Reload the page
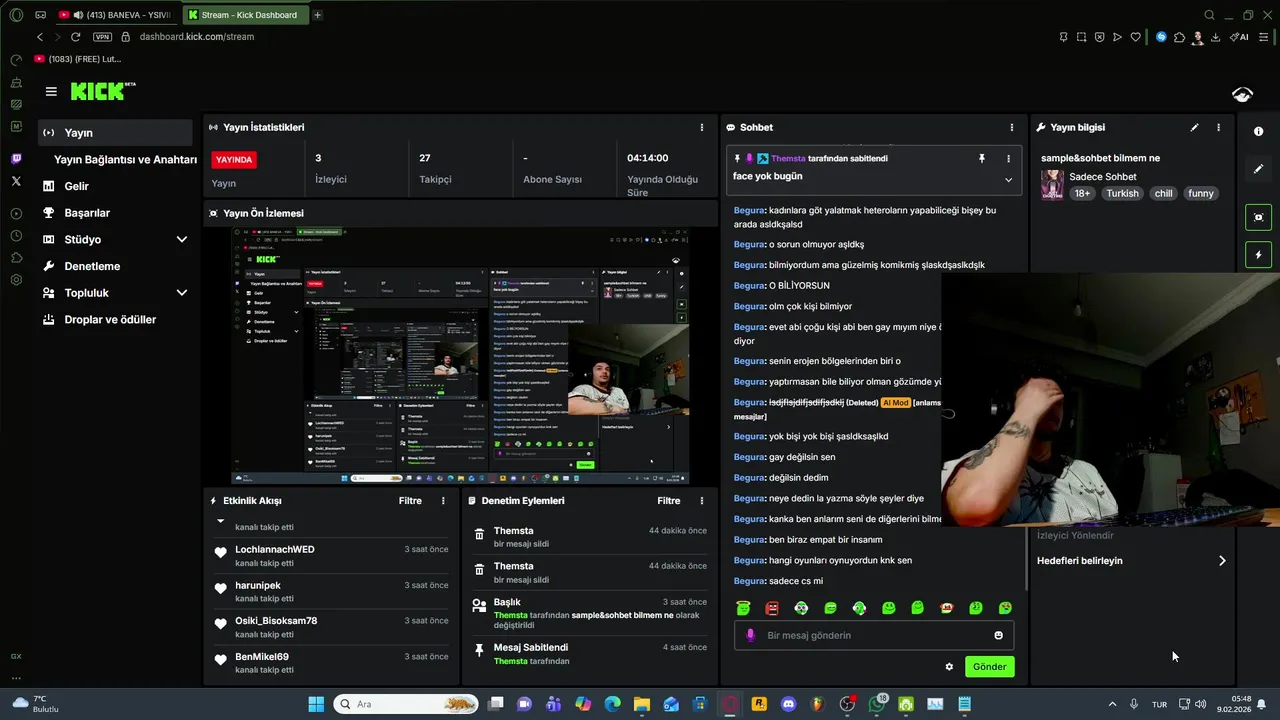The height and width of the screenshot is (720, 1280). coord(75,37)
